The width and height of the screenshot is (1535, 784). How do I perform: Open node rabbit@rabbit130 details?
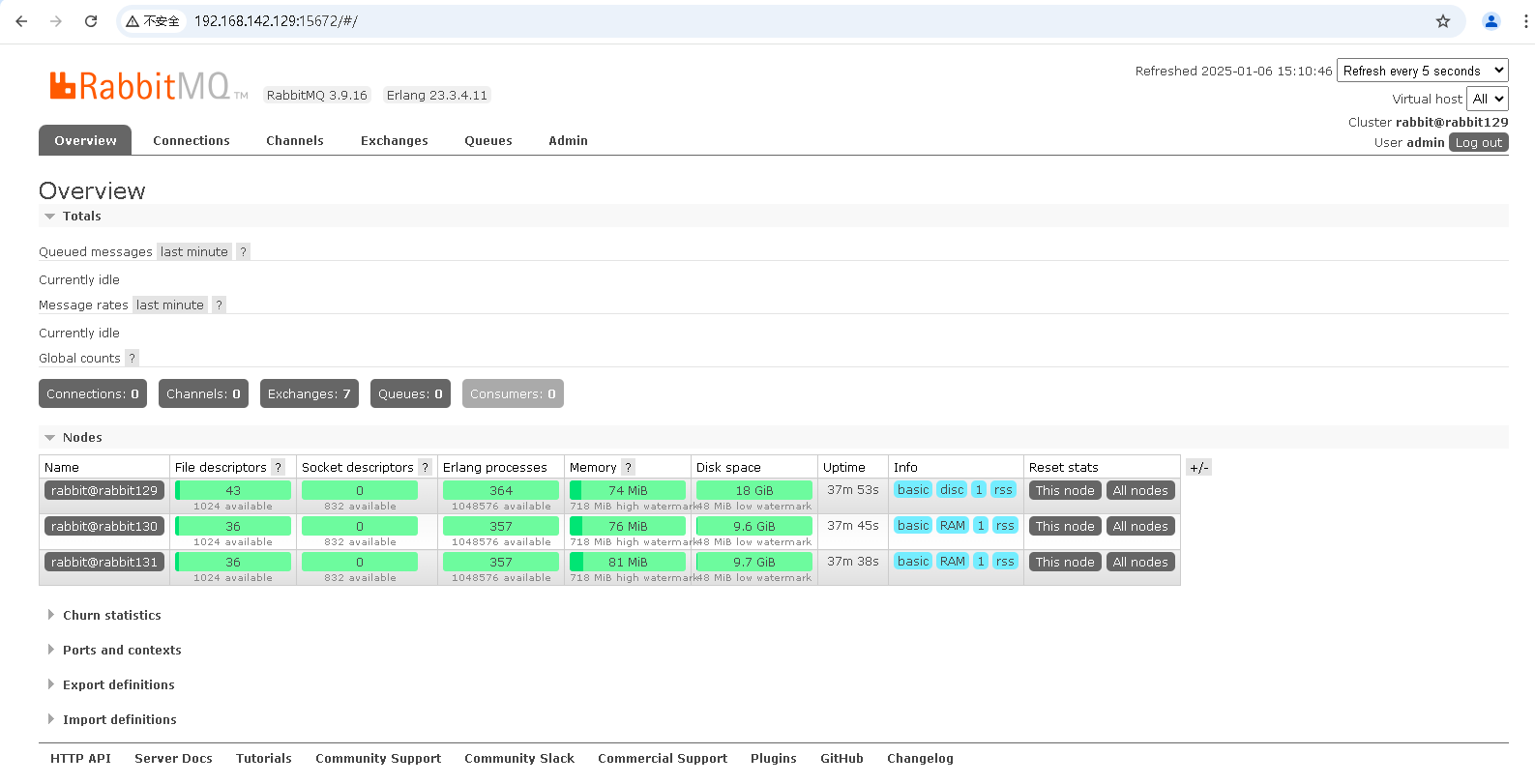(x=104, y=526)
